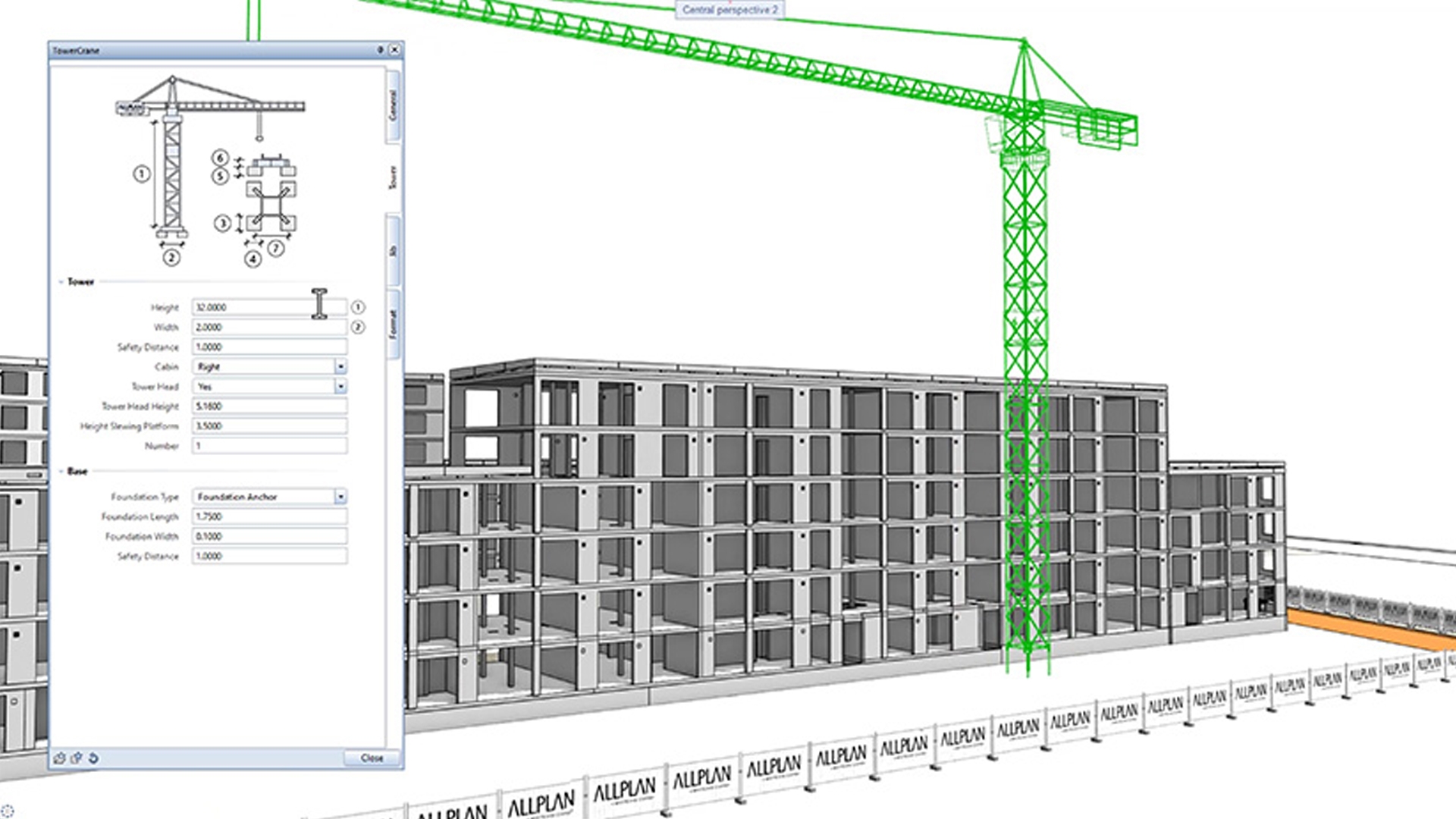
Task: Click circled number 2 beside Width
Action: coord(358,327)
